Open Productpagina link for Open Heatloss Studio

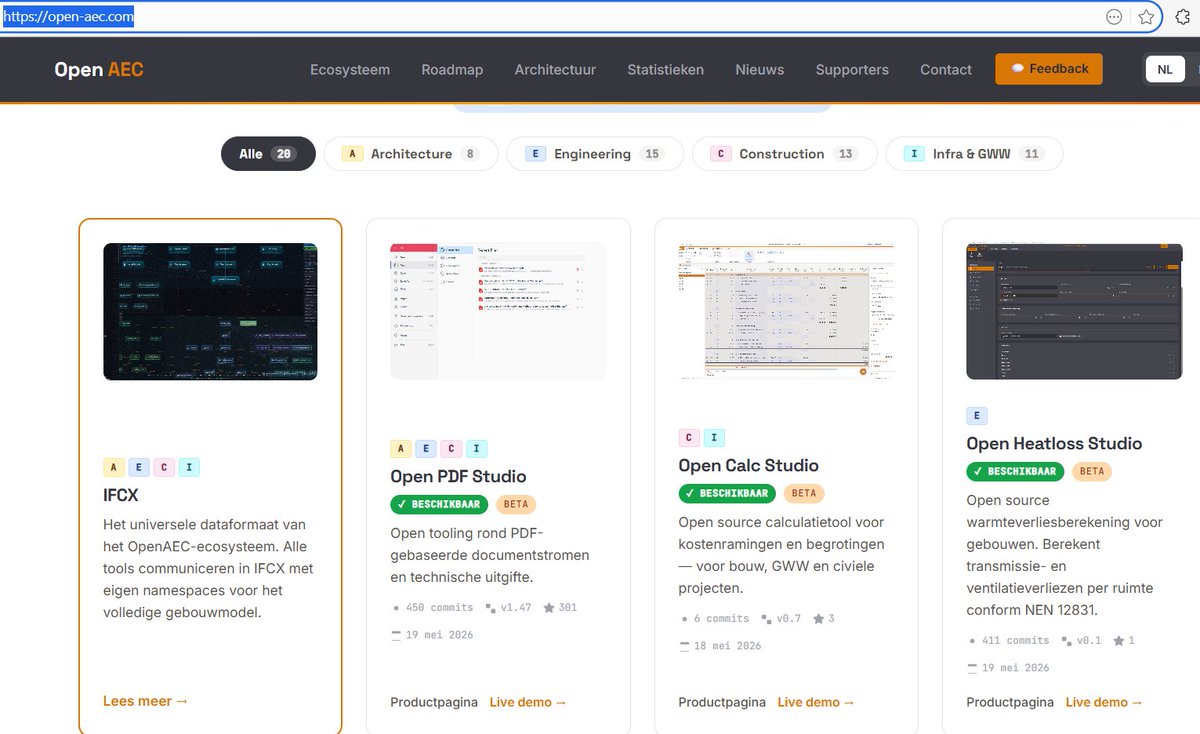(x=1010, y=702)
